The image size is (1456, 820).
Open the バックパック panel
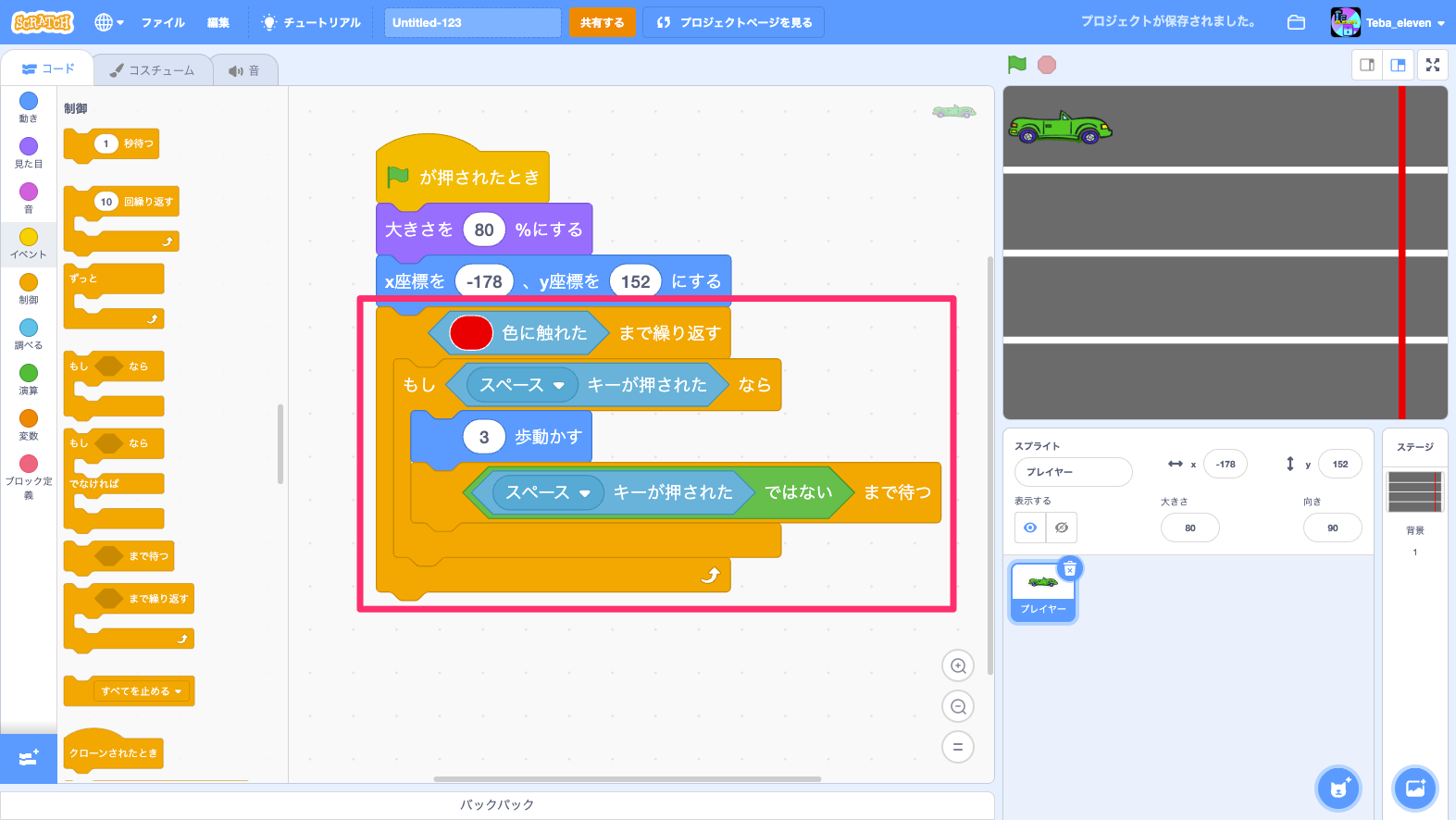pyautogui.click(x=497, y=805)
